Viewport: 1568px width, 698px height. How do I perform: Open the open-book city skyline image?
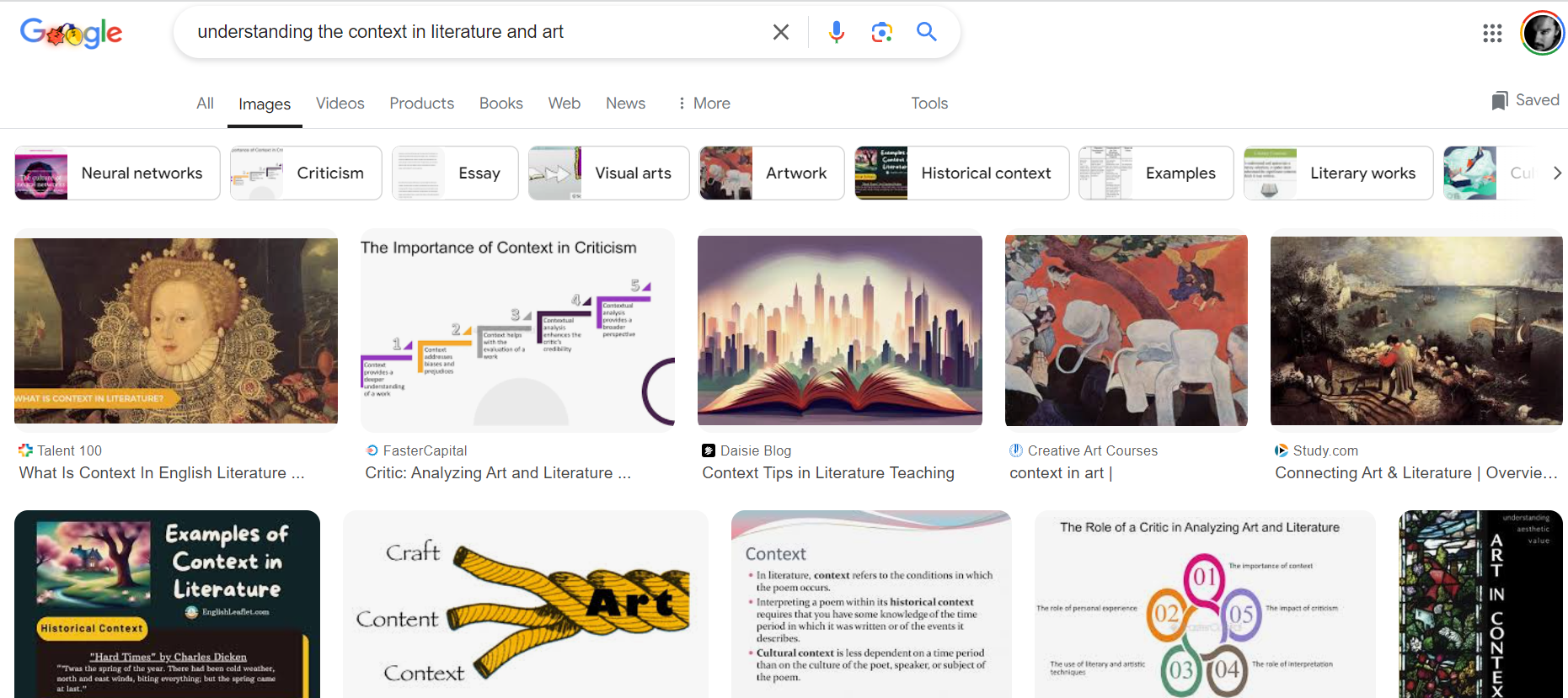coord(839,330)
